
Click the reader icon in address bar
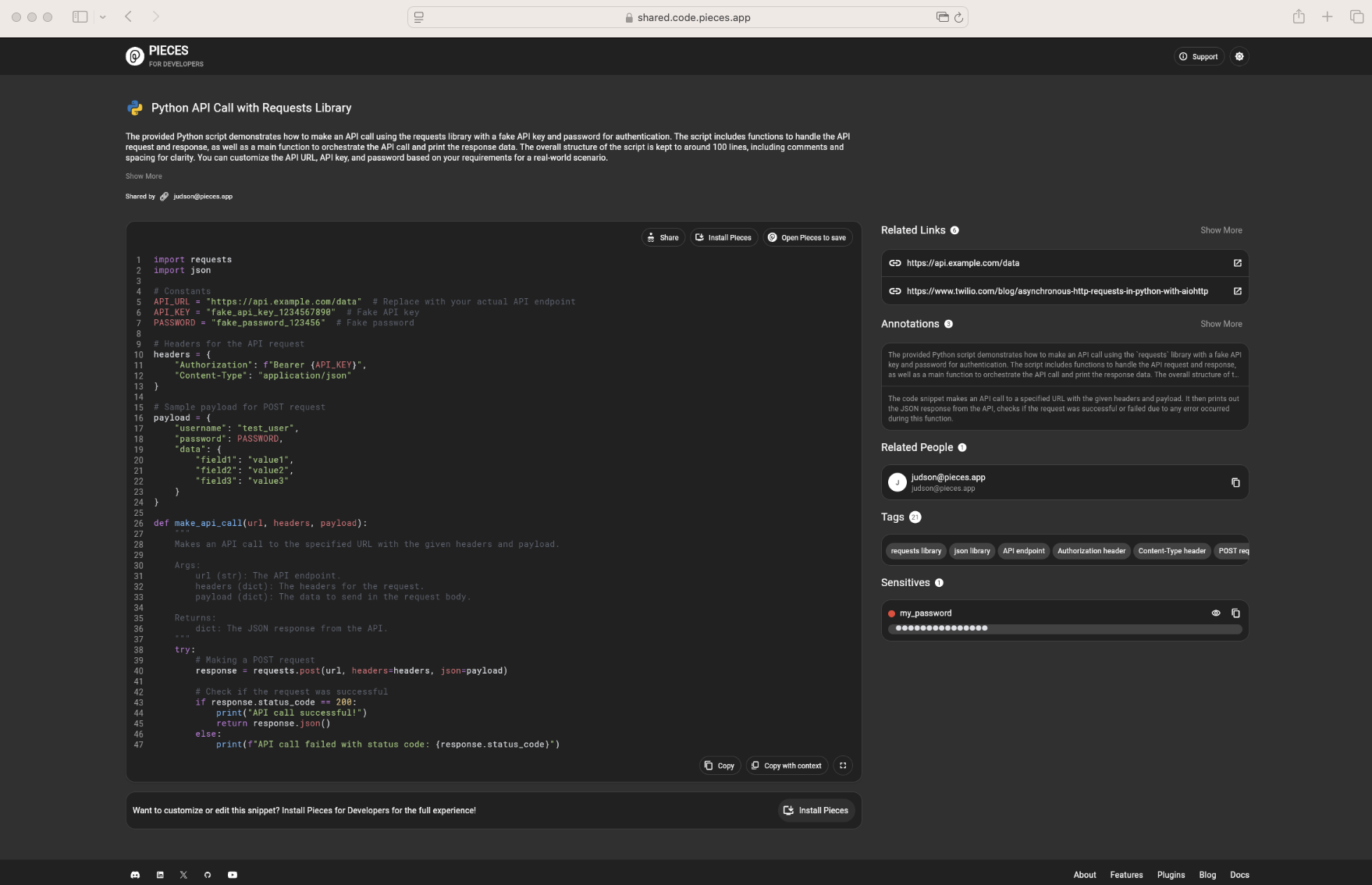pos(419,17)
